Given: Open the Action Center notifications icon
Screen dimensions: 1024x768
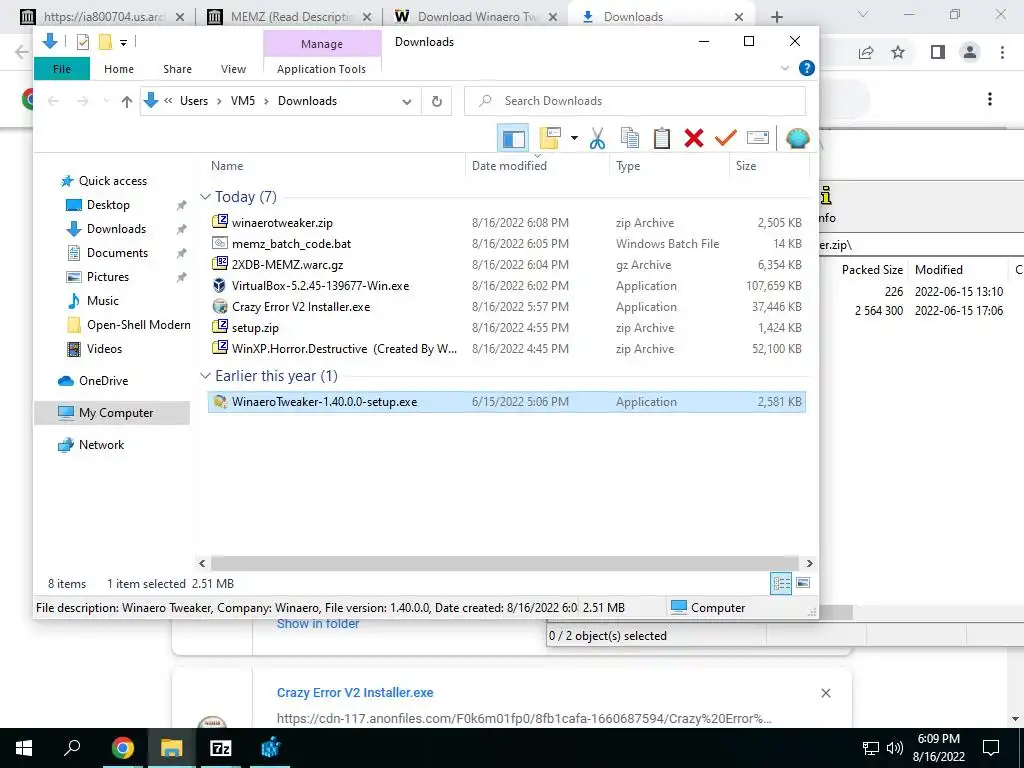Looking at the screenshot, I should click(x=991, y=748).
